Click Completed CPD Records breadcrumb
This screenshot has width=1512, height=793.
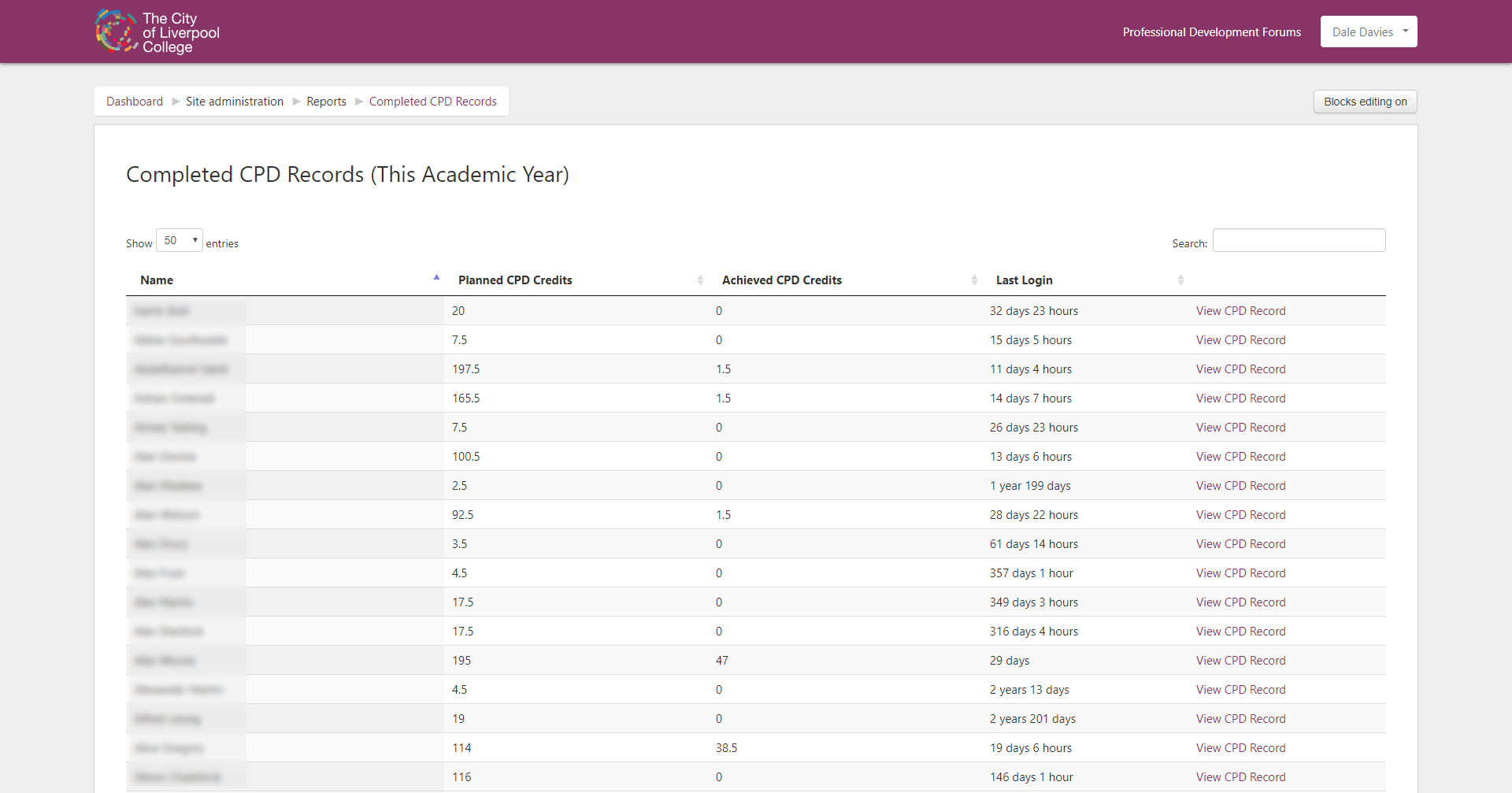pos(432,102)
